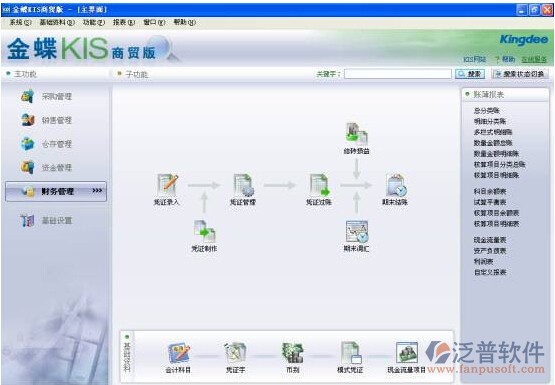
Task: Open the 币别 currency icon
Action: point(292,352)
